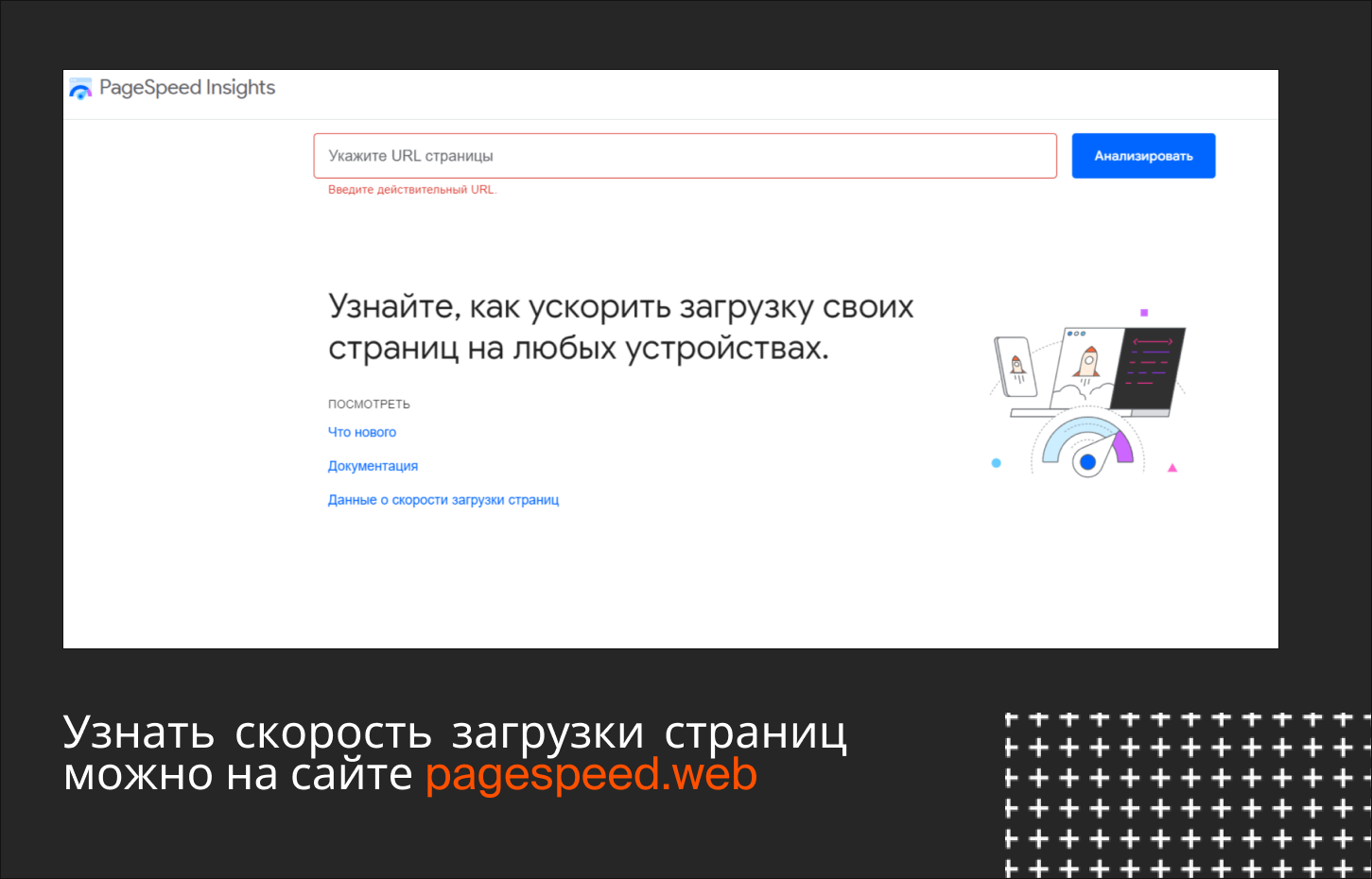Open Данные о скорости загрузки страниц link
Viewport: 1372px width, 879px height.
point(443,500)
